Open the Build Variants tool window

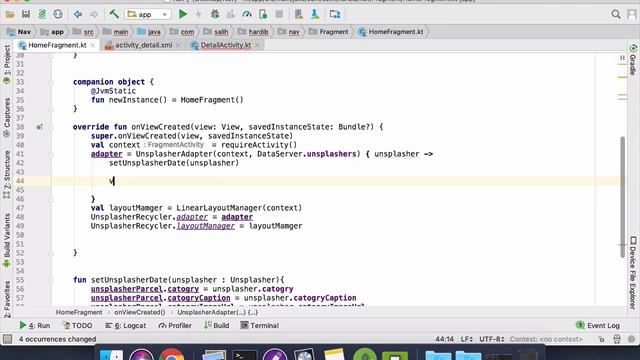click(x=7, y=240)
